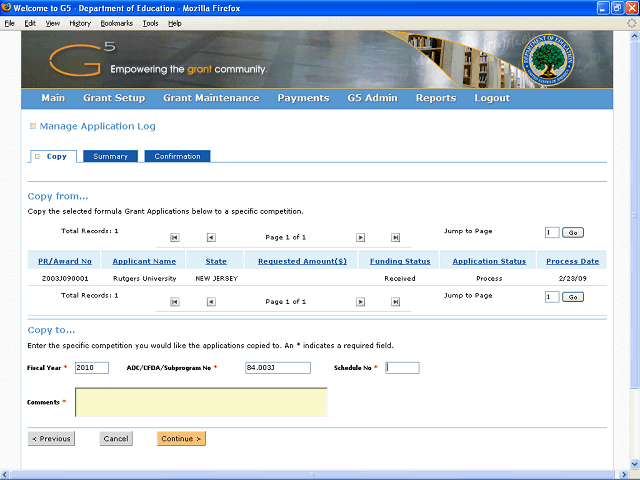Image resolution: width=640 pixels, height=480 pixels.
Task: Open Payments navigation item
Action: [x=303, y=98]
